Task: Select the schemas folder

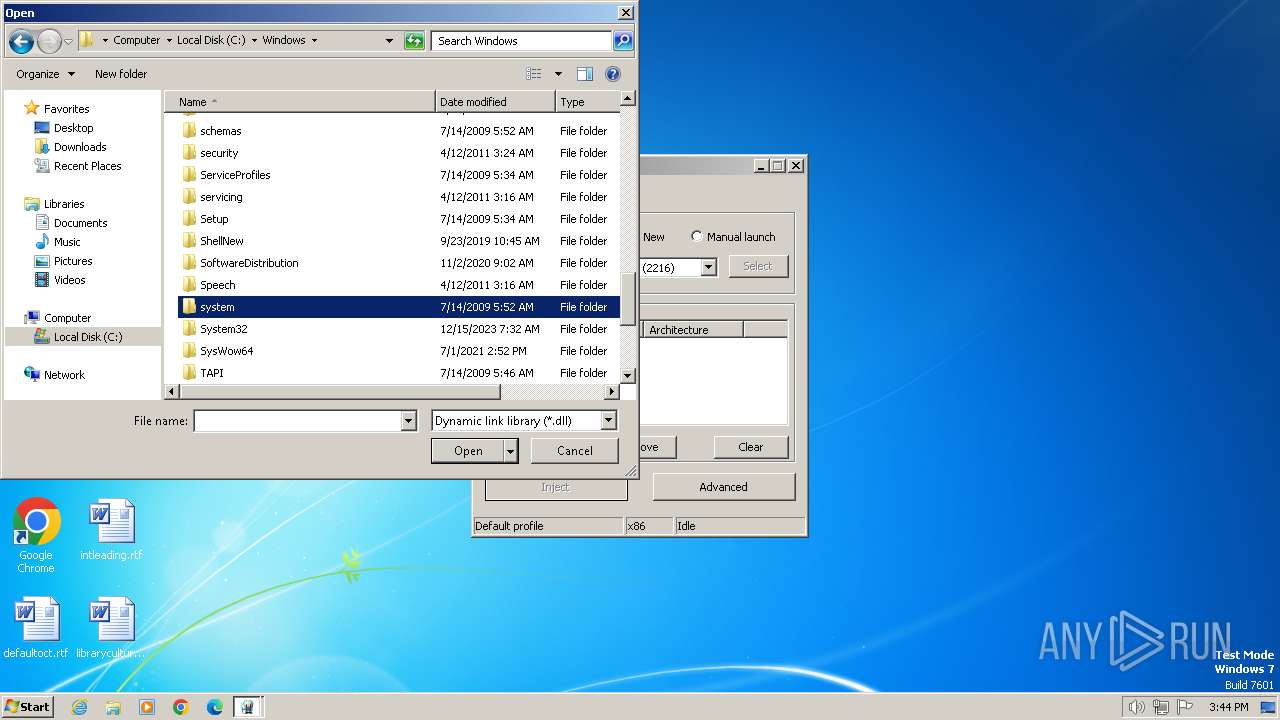Action: click(398, 131)
